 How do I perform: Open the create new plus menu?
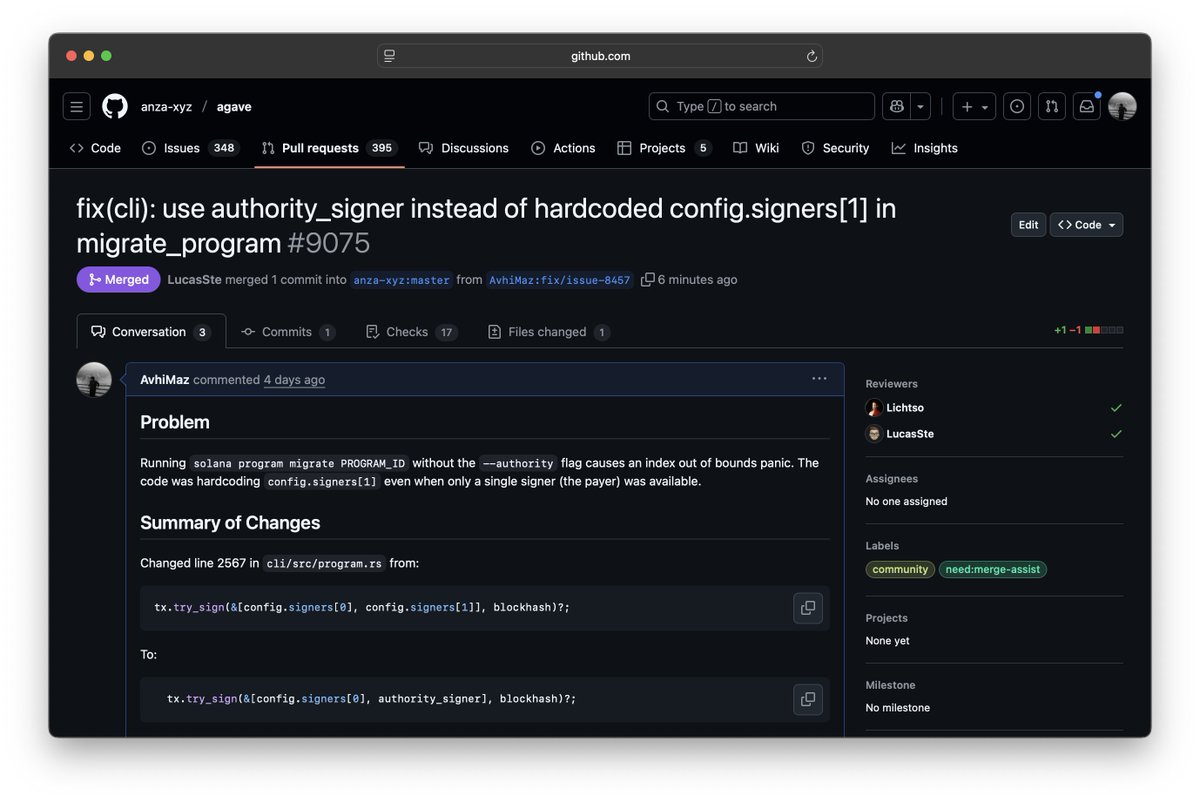974,106
